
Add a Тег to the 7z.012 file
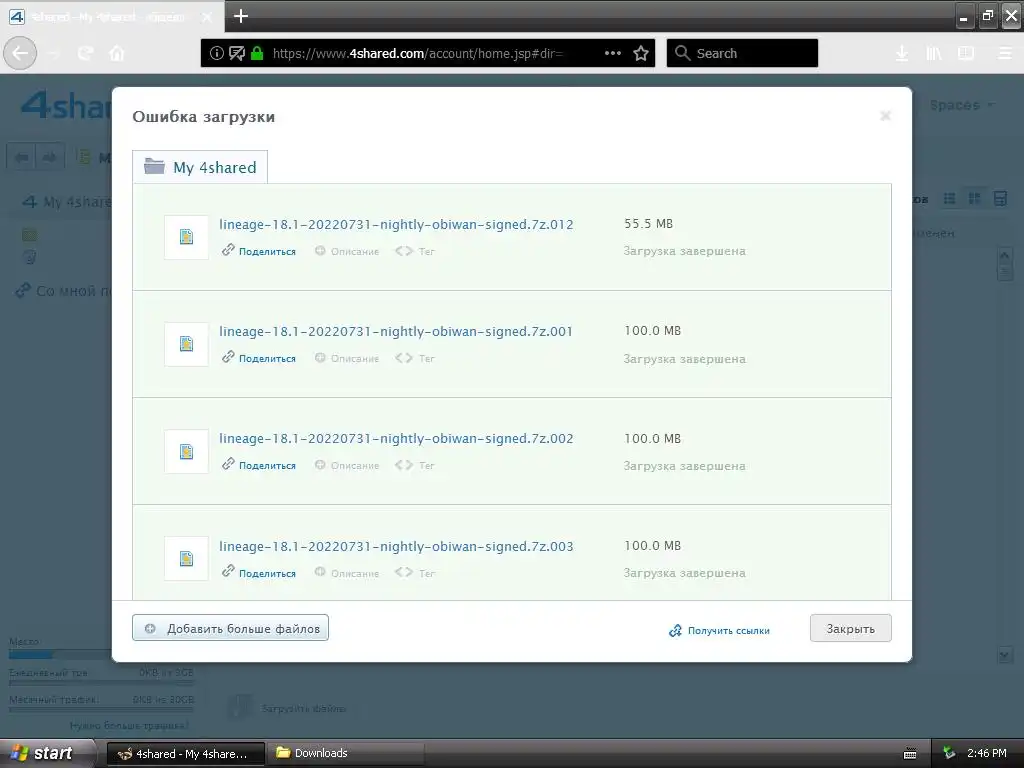[x=415, y=251]
